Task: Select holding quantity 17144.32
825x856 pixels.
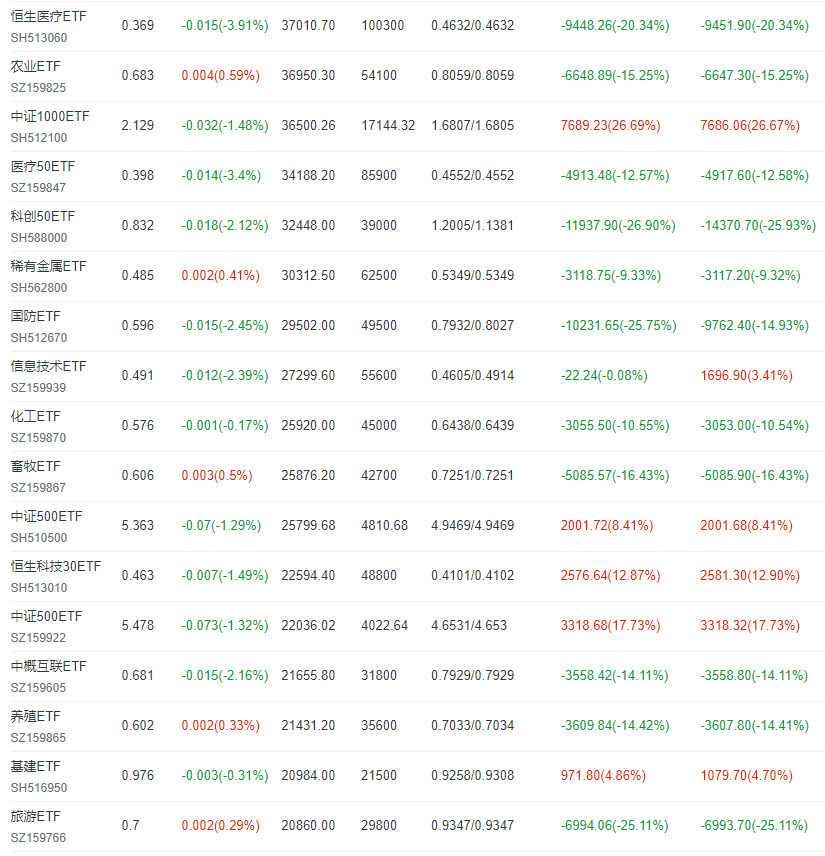Action: (388, 126)
